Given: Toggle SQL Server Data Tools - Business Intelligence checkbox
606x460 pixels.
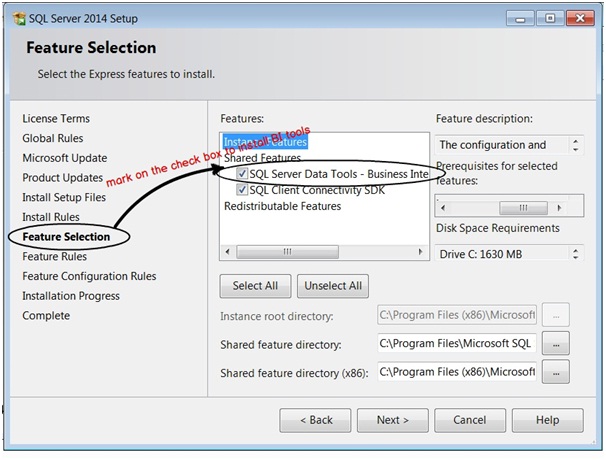Looking at the screenshot, I should coord(242,174).
